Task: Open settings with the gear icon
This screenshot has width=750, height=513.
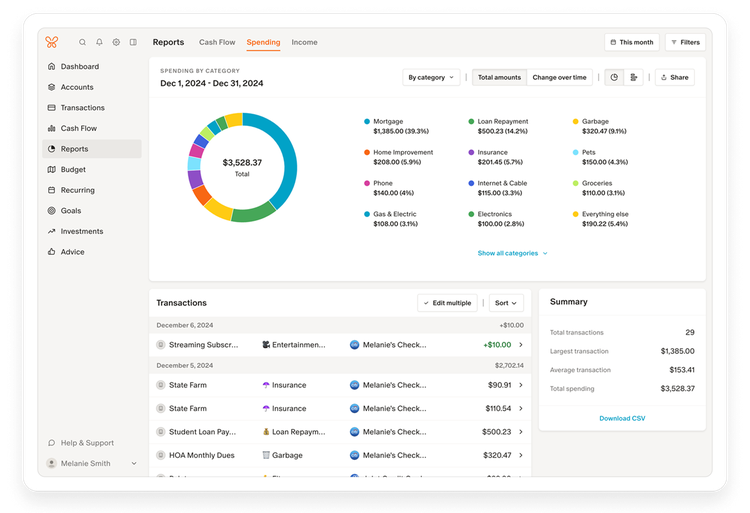Action: click(x=116, y=42)
